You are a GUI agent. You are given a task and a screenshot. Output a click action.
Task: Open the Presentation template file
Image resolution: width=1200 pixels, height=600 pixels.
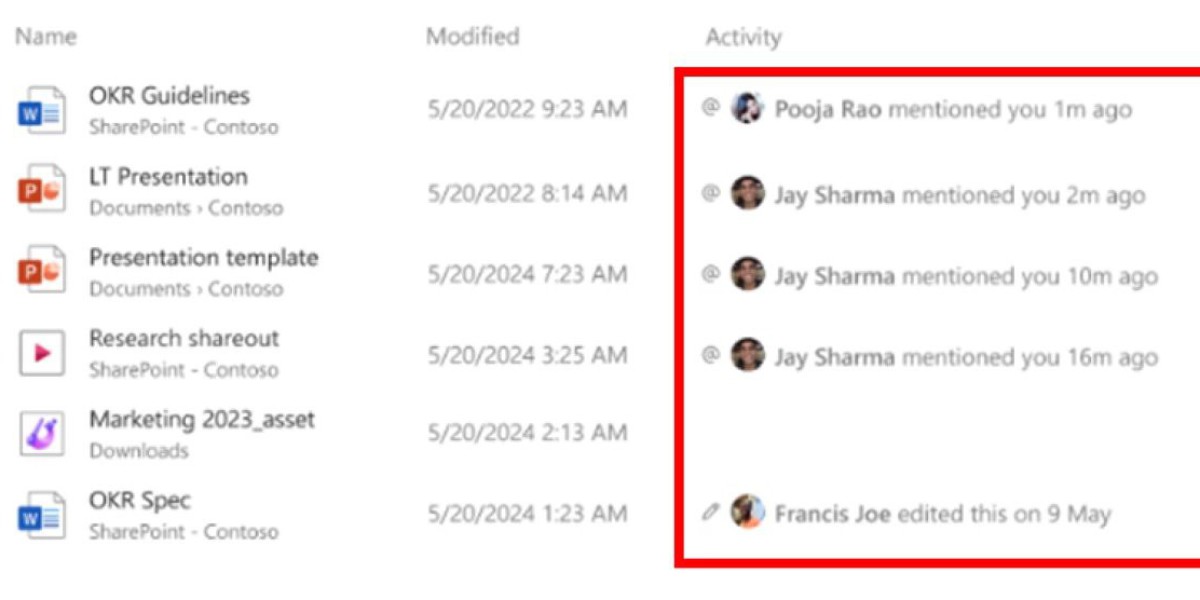point(203,258)
